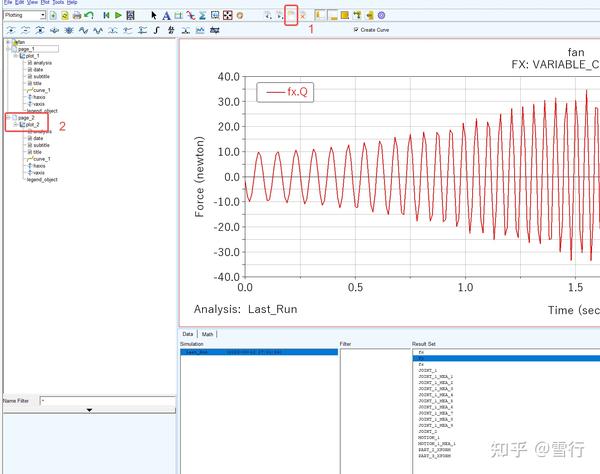
Task: Open the File menu
Action: point(8,3)
